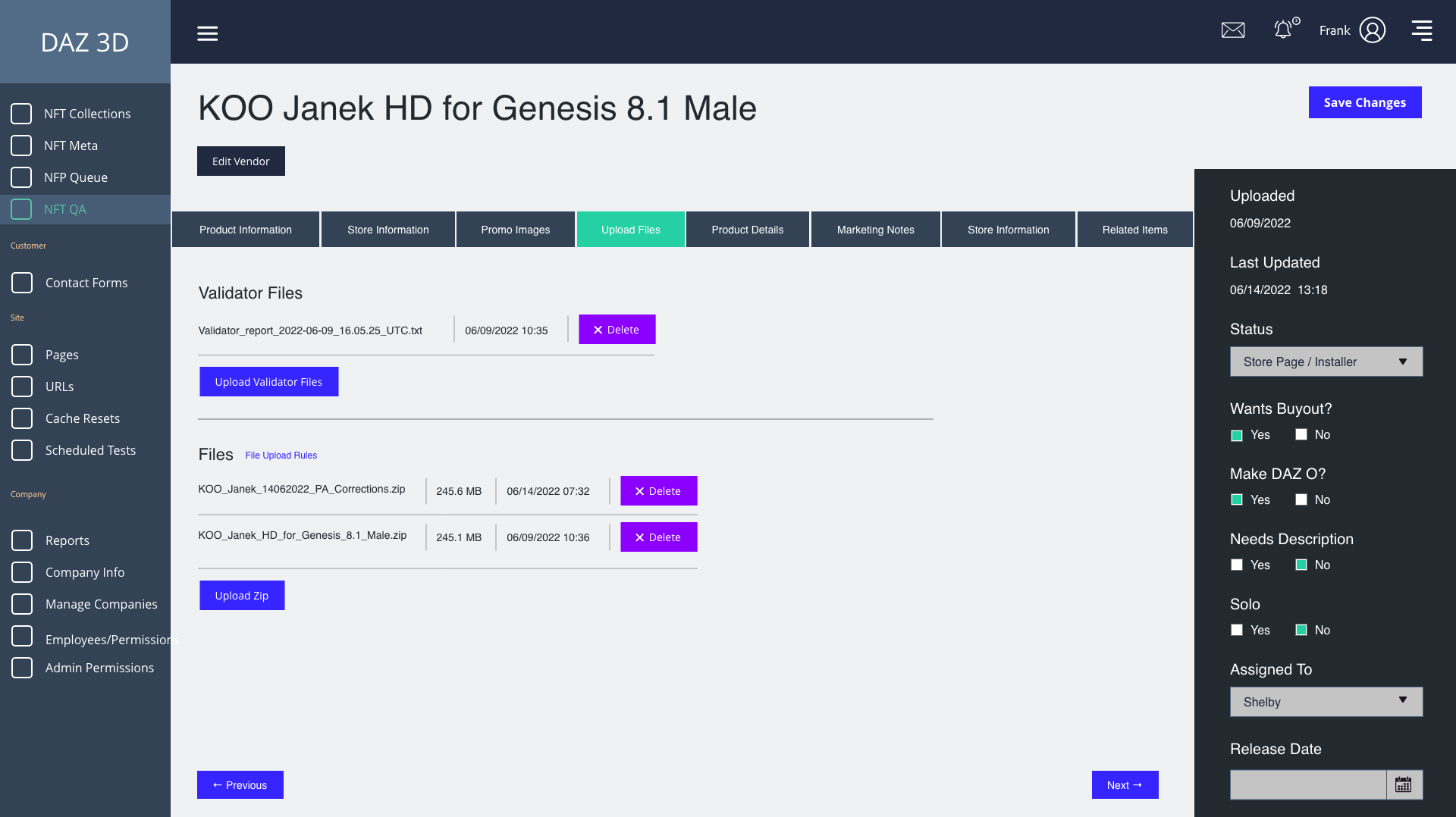Click the Manage Companies sidebar icon

click(x=22, y=604)
